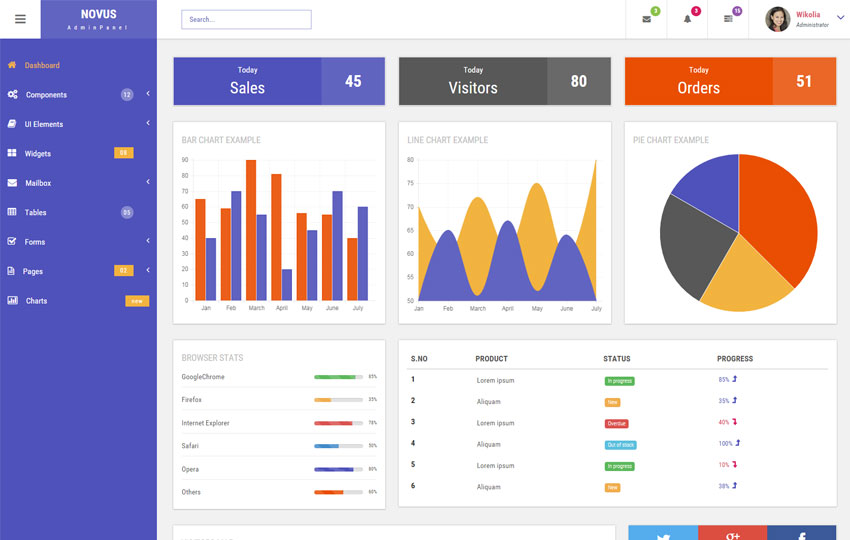Open the Wikolia user dropdown arrow
The height and width of the screenshot is (540, 850).
(839, 18)
